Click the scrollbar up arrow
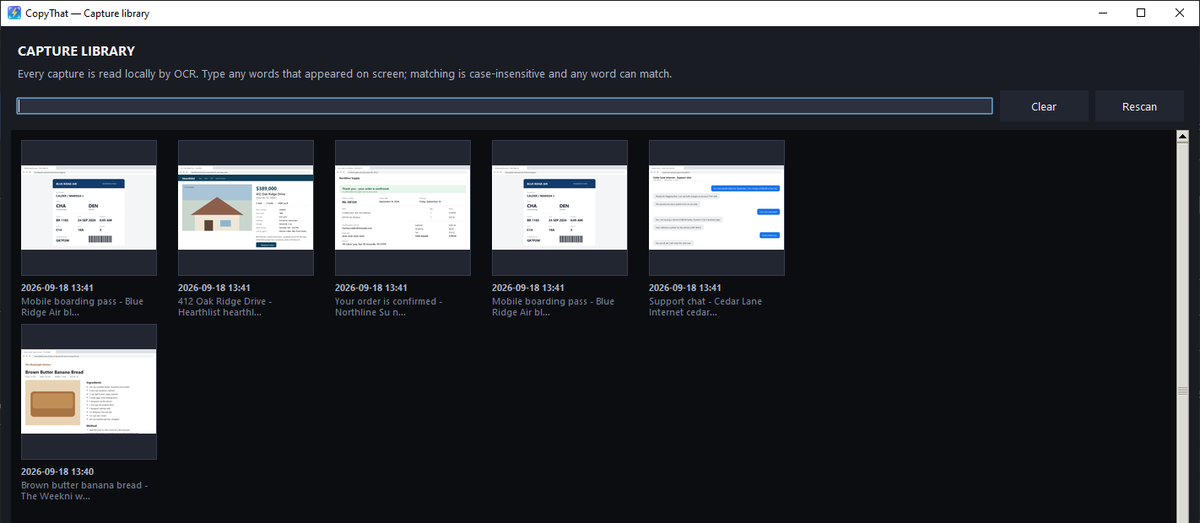 click(x=1185, y=136)
